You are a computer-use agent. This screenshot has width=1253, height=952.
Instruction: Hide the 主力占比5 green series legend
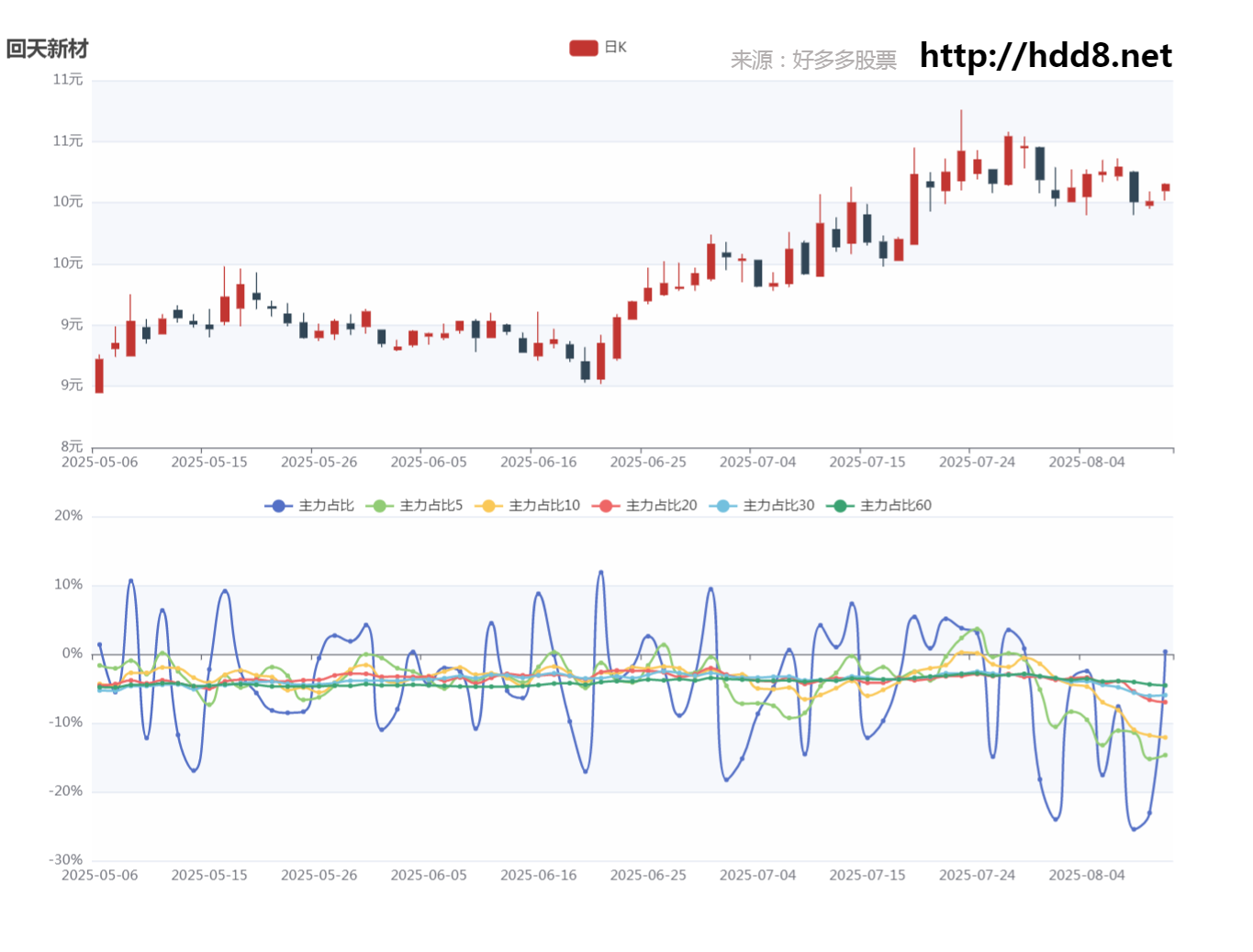[414, 506]
